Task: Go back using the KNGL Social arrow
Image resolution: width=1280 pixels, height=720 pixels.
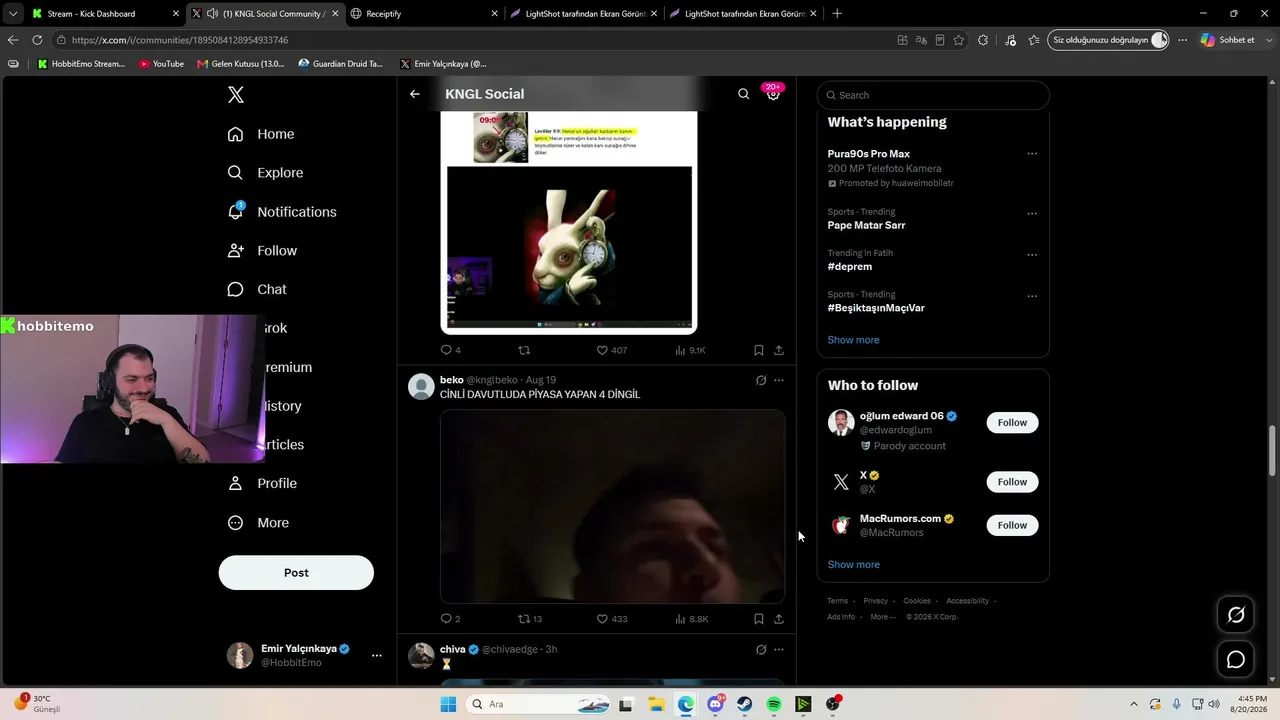Action: (415, 94)
